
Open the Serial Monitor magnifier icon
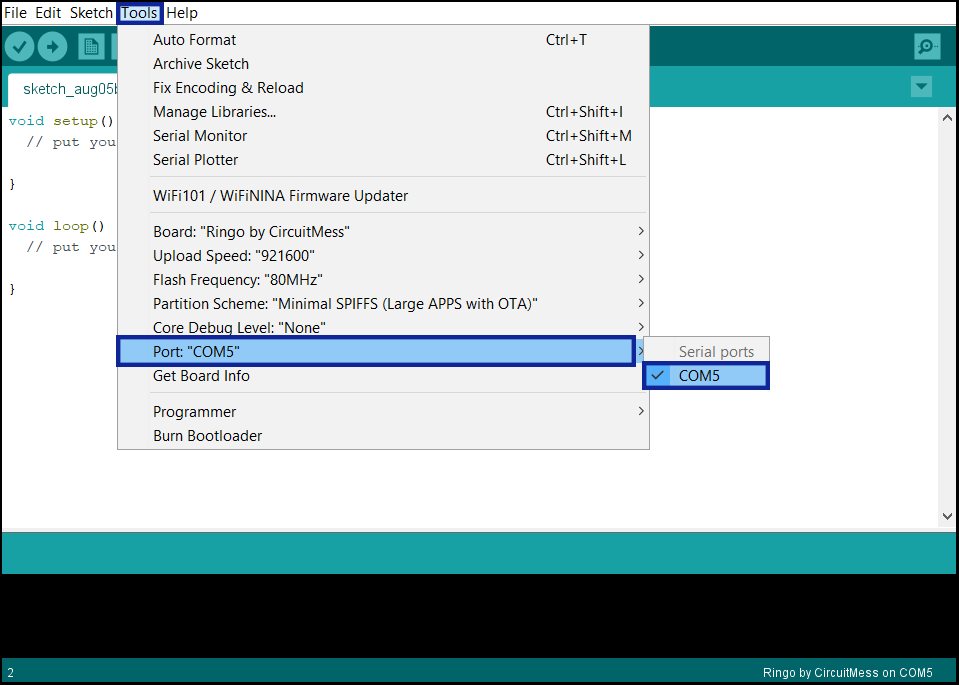click(927, 46)
